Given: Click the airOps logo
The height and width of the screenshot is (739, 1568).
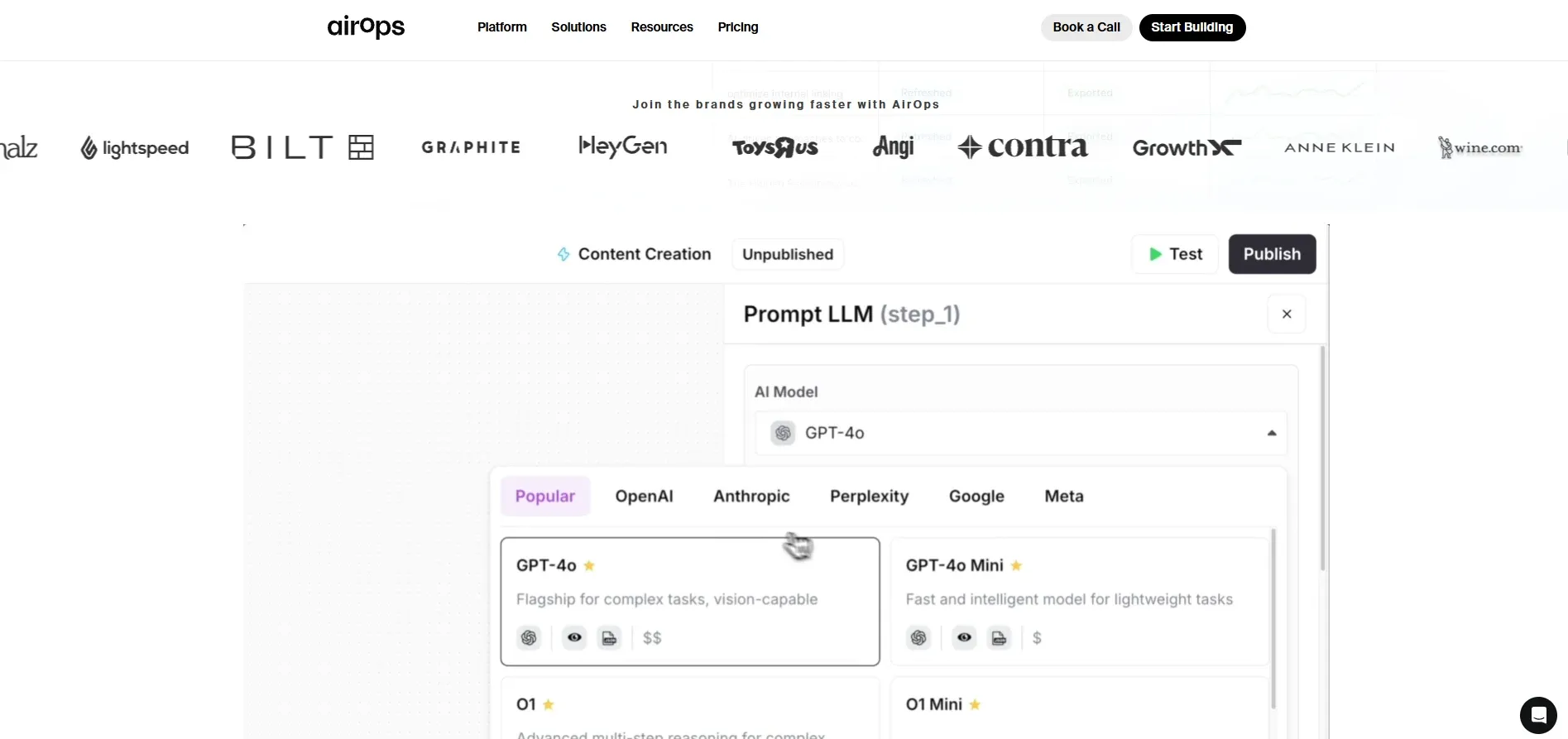Looking at the screenshot, I should 366,27.
